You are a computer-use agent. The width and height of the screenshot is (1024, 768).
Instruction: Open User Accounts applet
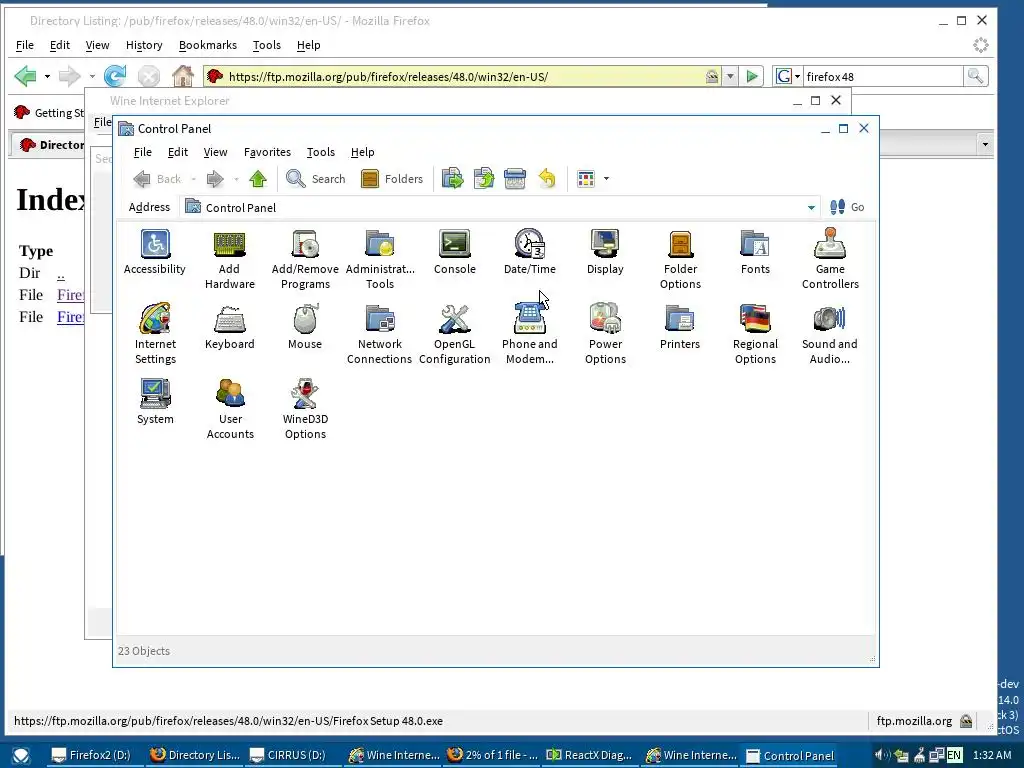(230, 409)
